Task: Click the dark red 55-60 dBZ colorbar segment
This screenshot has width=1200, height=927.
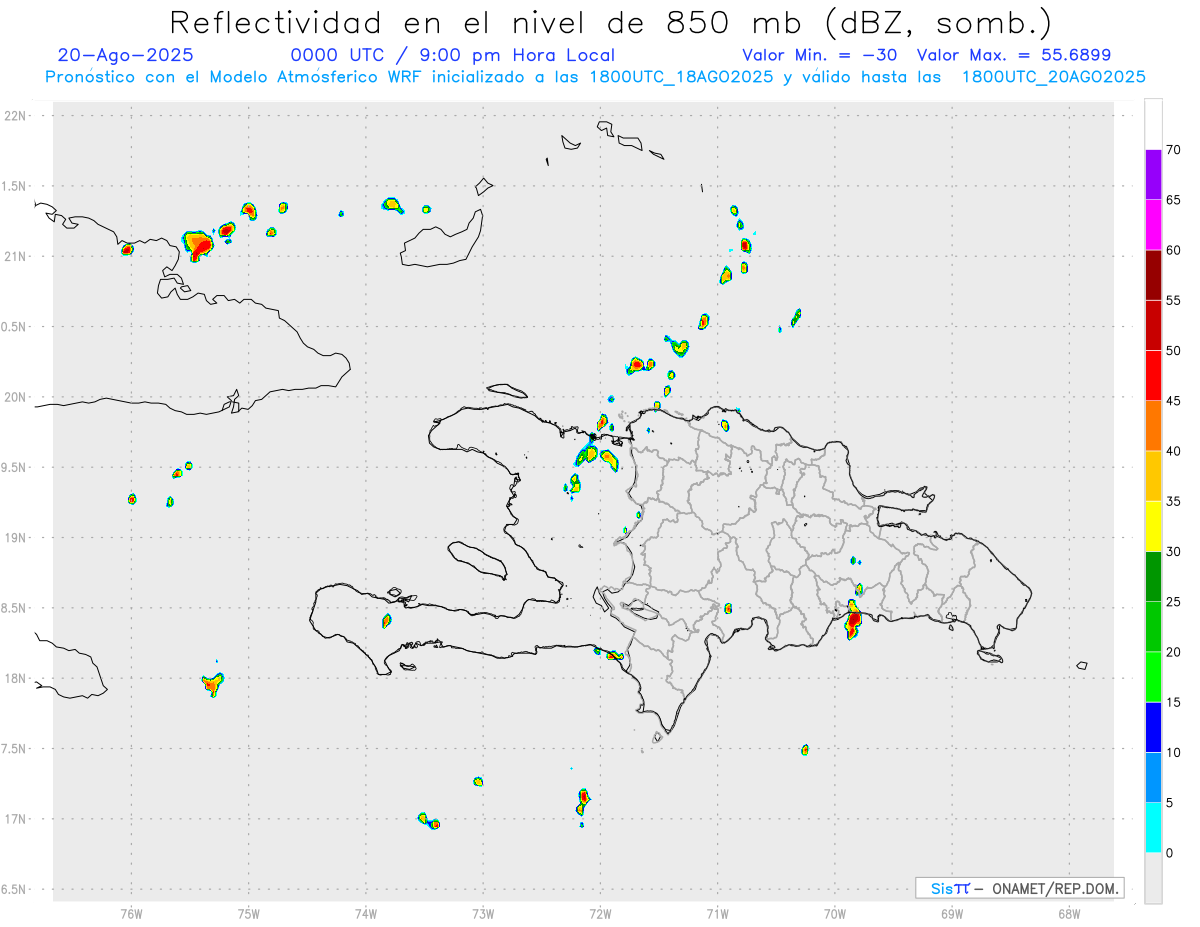Action: 1153,275
